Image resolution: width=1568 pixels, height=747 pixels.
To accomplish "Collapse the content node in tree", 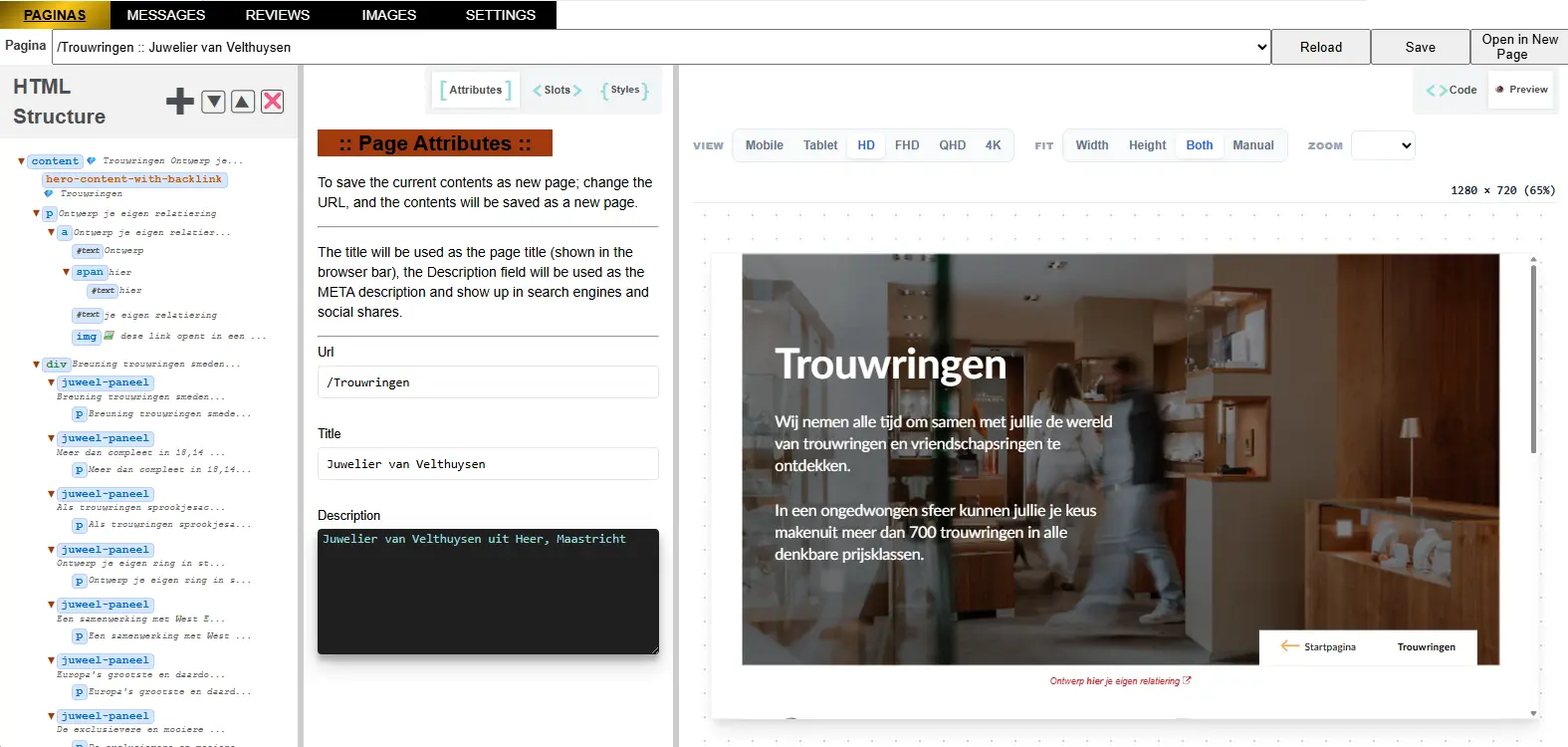I will click(x=21, y=161).
